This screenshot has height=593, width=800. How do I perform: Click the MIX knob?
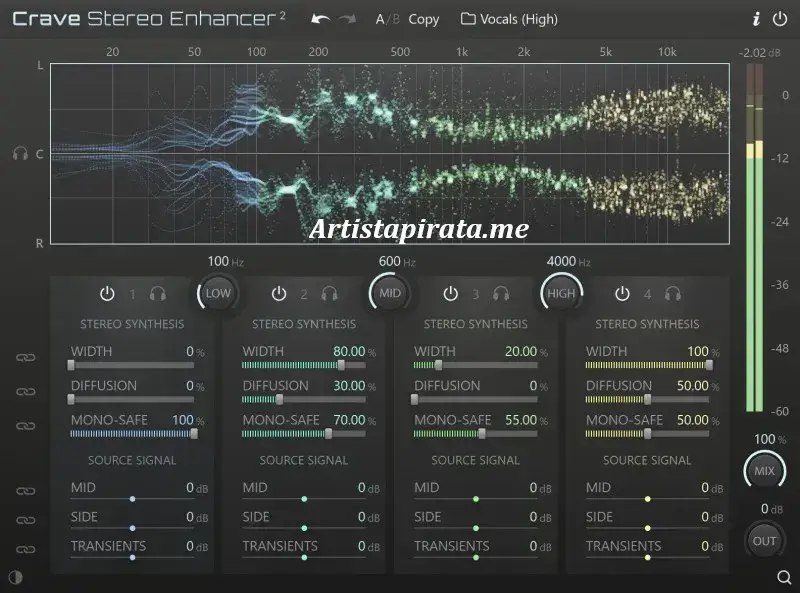[764, 471]
